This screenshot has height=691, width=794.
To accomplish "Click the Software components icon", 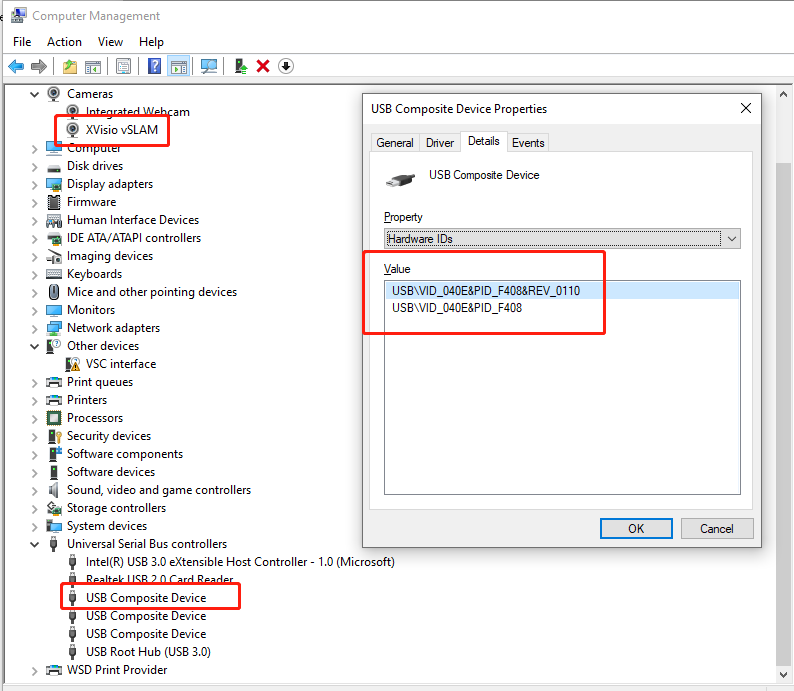I will pyautogui.click(x=54, y=454).
